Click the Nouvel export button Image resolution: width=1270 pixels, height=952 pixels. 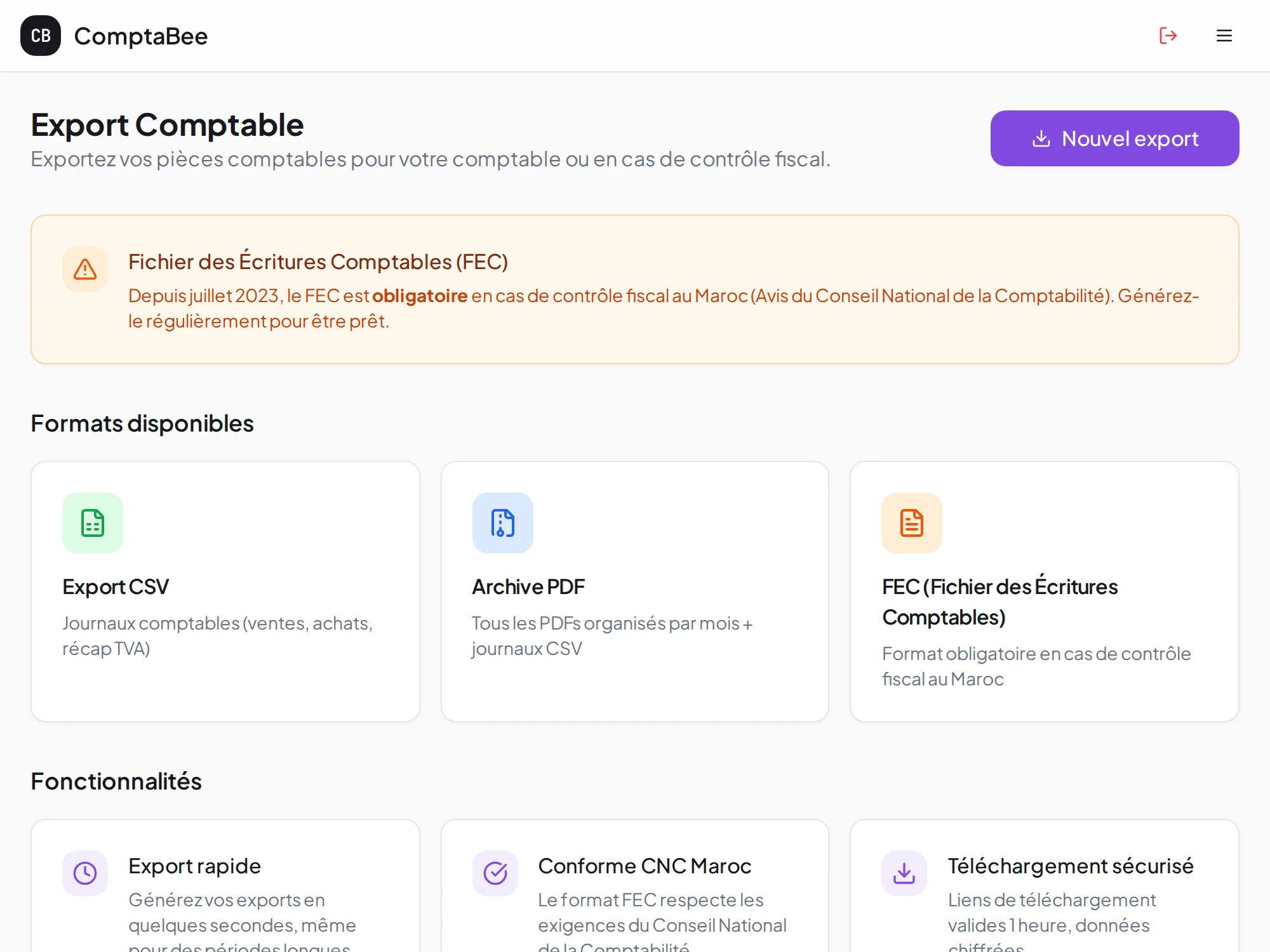[1114, 138]
